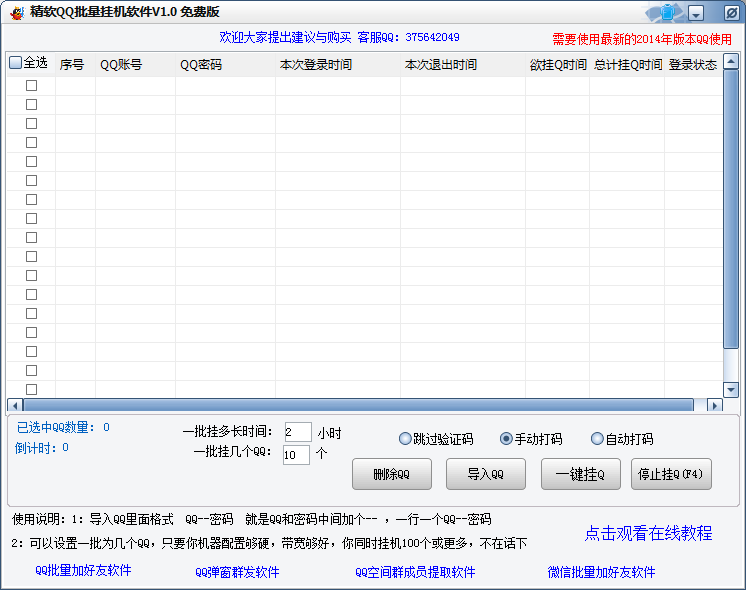
Task: Click the 停止挂Q(F4) button
Action: tap(671, 474)
